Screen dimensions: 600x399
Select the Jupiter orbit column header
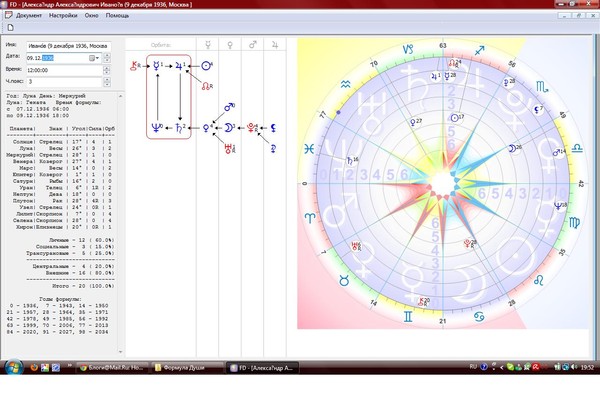pos(275,45)
